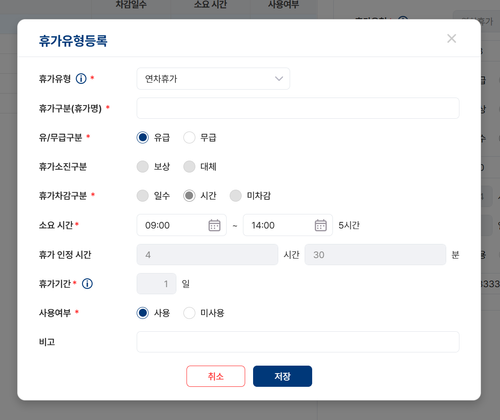Viewport: 500px width, 420px height.
Task: Click the 취소 cancel button
Action: (x=216, y=376)
